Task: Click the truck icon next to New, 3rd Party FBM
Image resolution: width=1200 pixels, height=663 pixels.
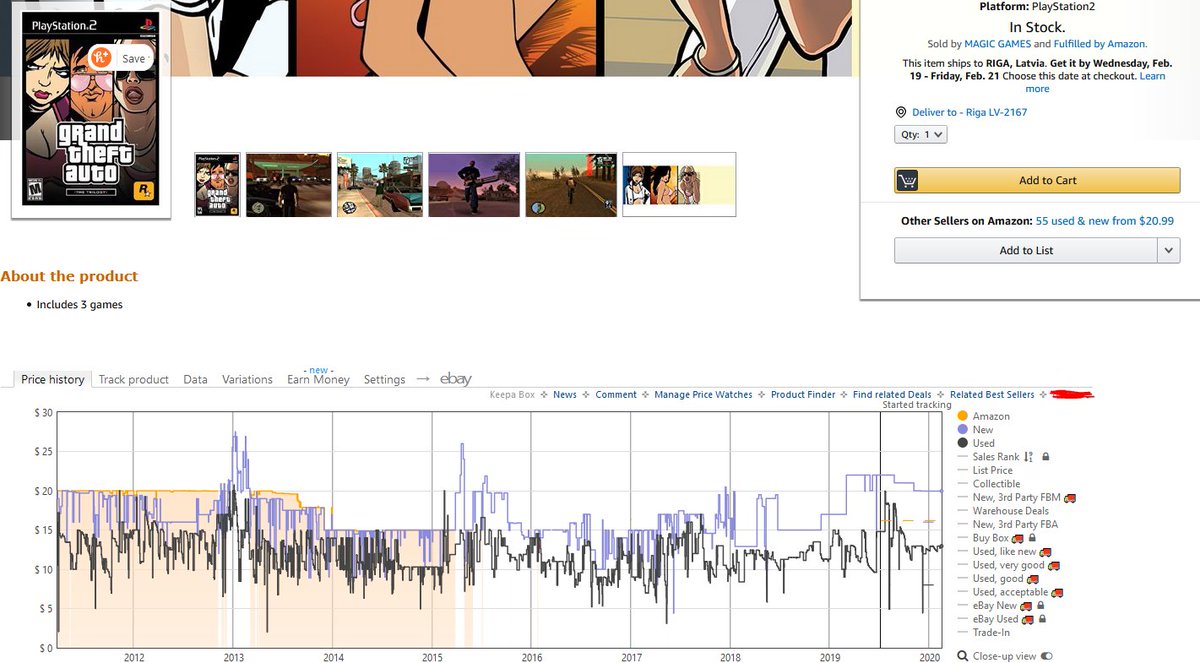Action: click(1069, 497)
